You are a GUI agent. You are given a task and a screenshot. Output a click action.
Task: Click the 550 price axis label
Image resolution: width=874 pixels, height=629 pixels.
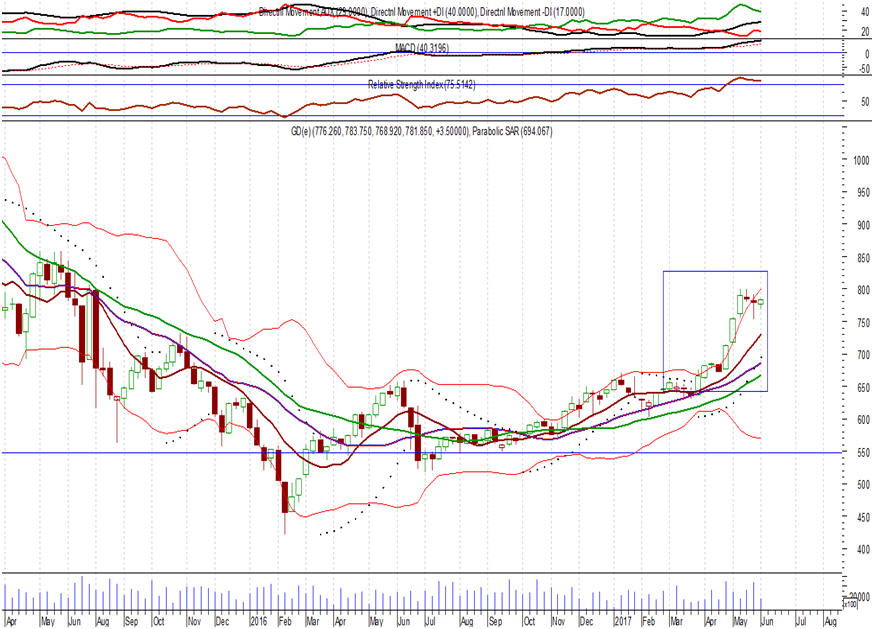pyautogui.click(x=863, y=453)
